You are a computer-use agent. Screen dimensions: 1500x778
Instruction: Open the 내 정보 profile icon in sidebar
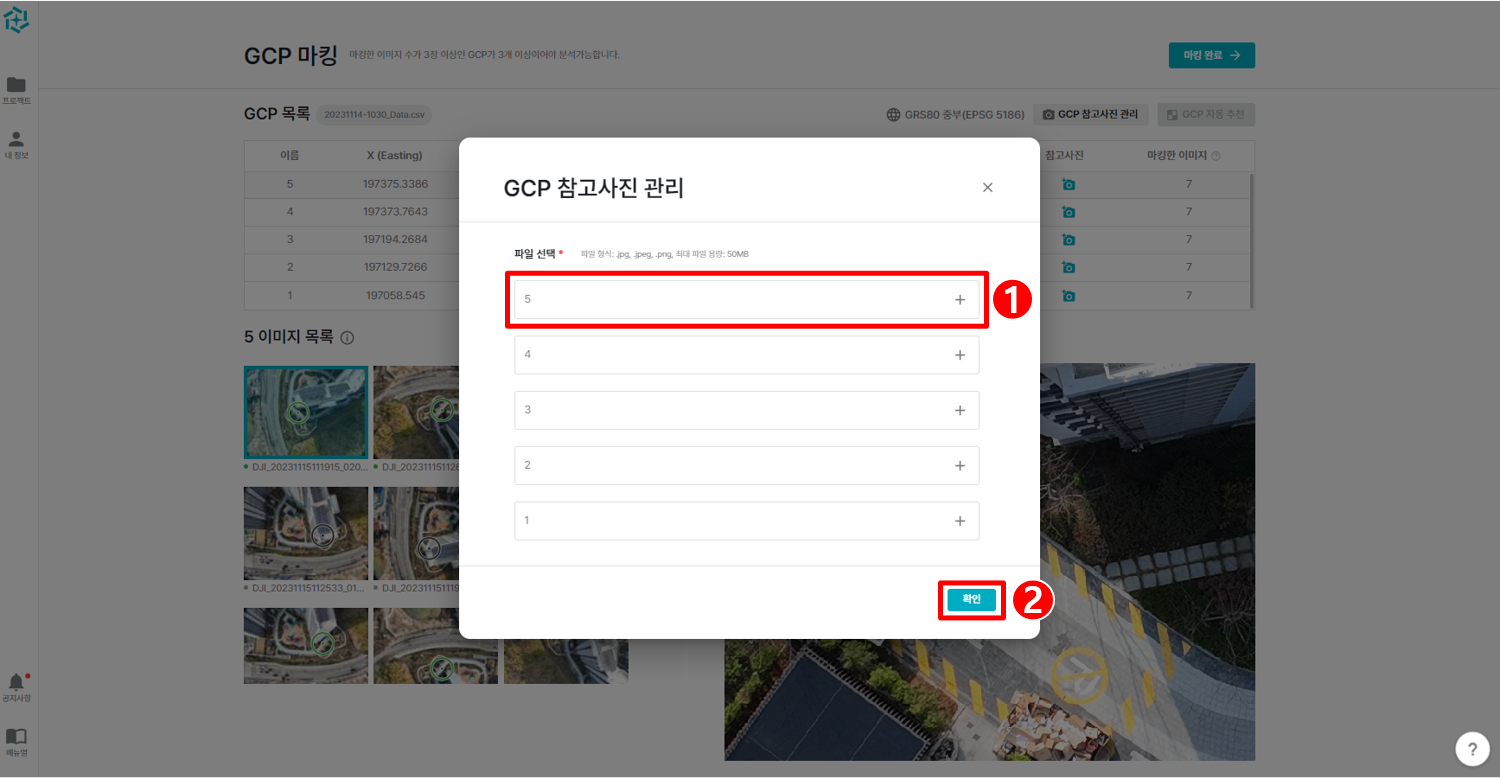click(16, 140)
